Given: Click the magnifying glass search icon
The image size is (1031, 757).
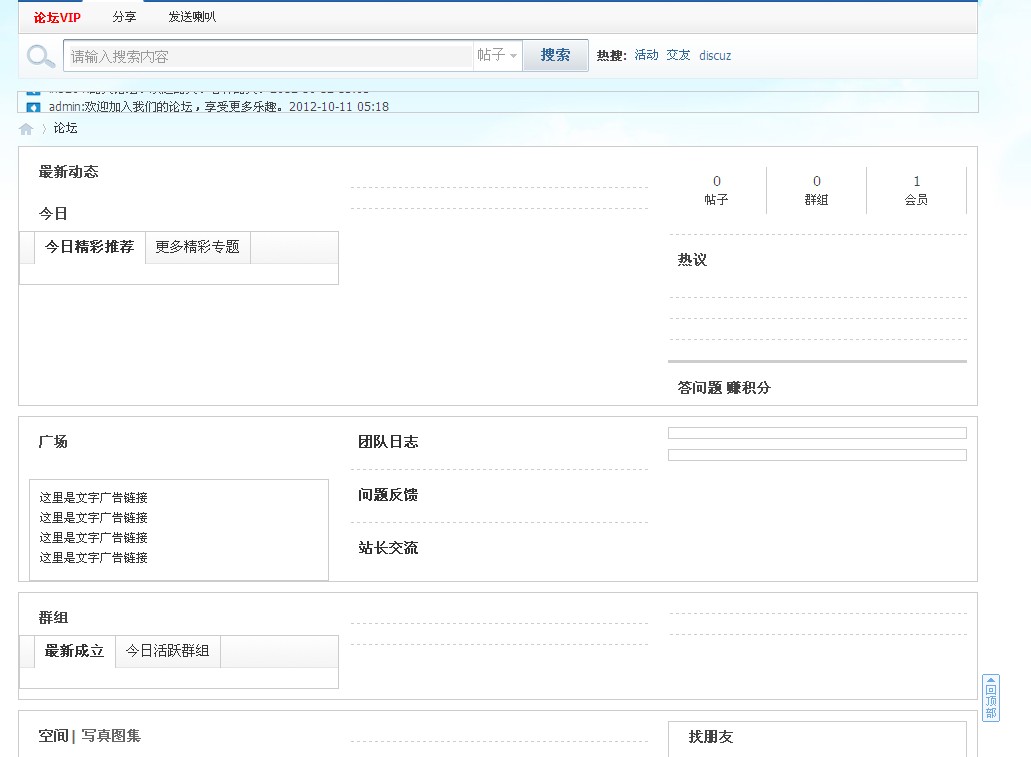Looking at the screenshot, I should 40,55.
